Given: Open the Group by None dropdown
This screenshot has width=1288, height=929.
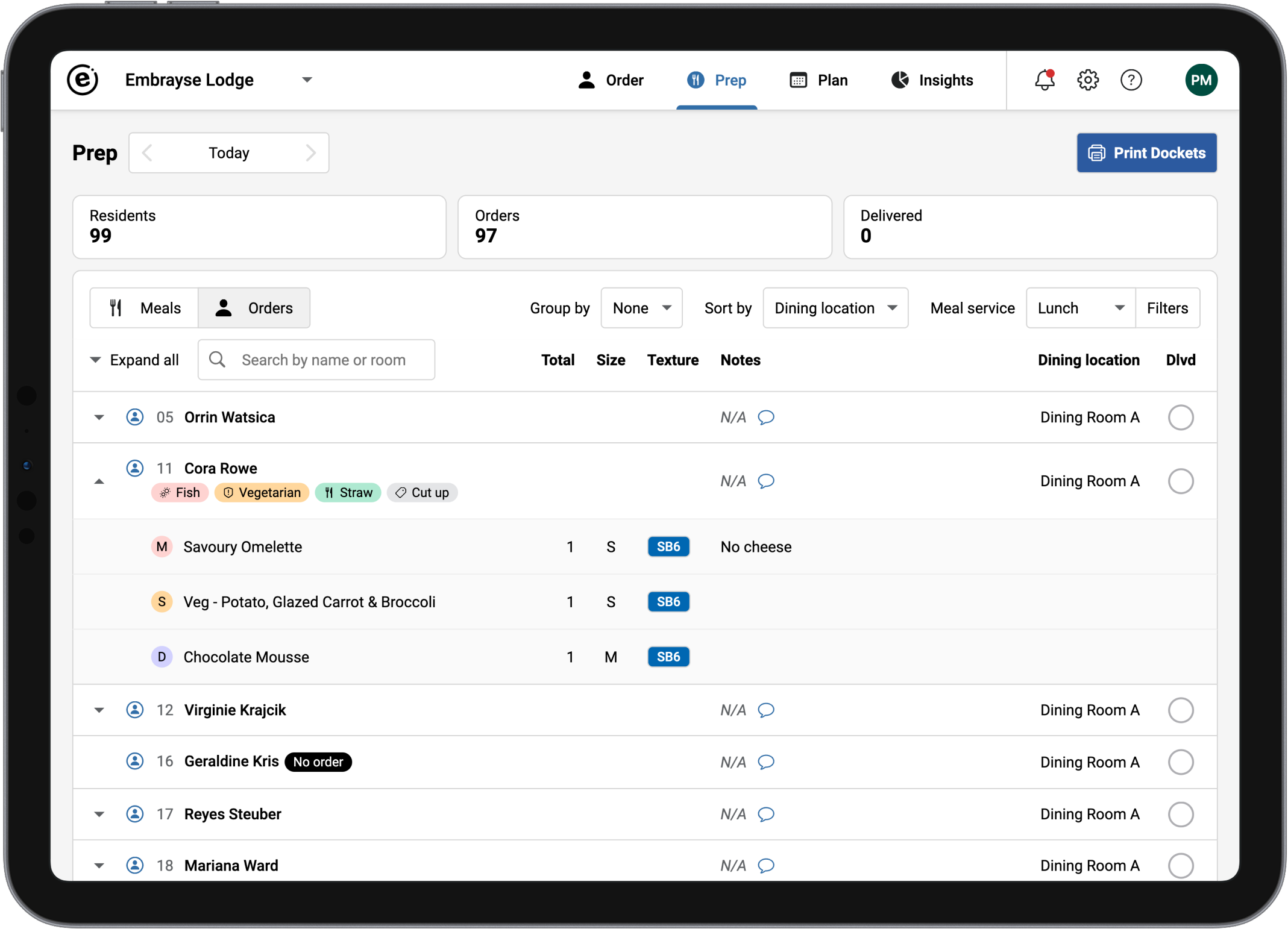Looking at the screenshot, I should pos(641,308).
